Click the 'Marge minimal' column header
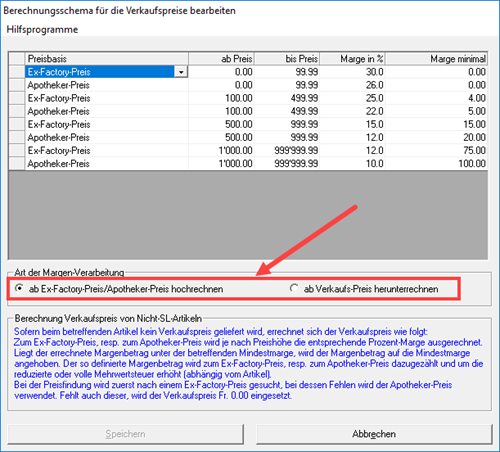Screen dimensions: 500x452 436,59
